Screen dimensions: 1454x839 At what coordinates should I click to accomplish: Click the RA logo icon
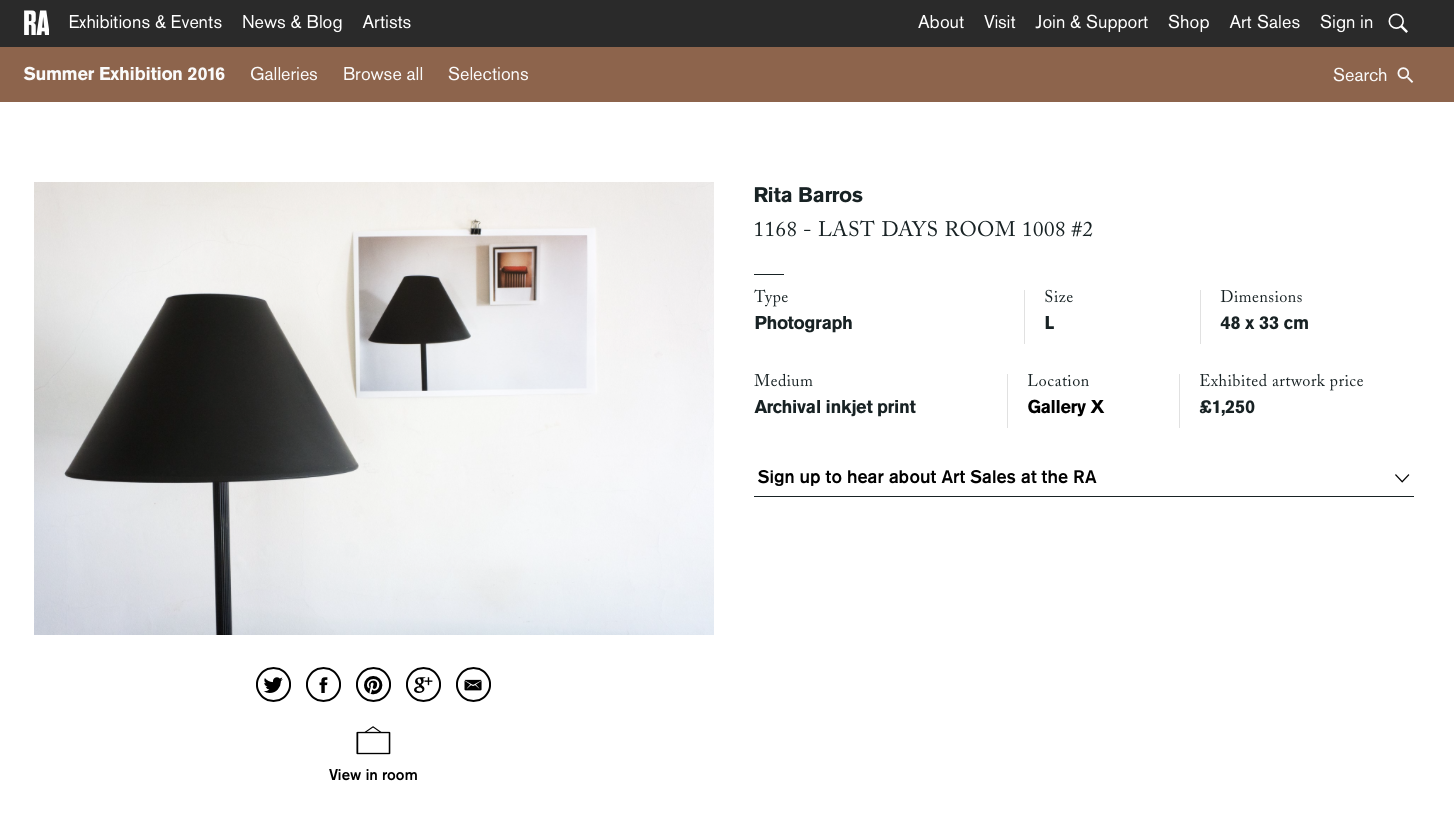coord(36,23)
